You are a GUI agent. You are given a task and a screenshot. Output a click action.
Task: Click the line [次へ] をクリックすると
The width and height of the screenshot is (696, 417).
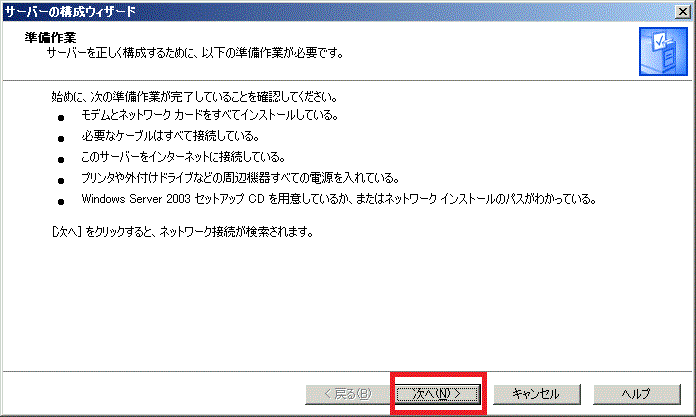click(x=183, y=232)
